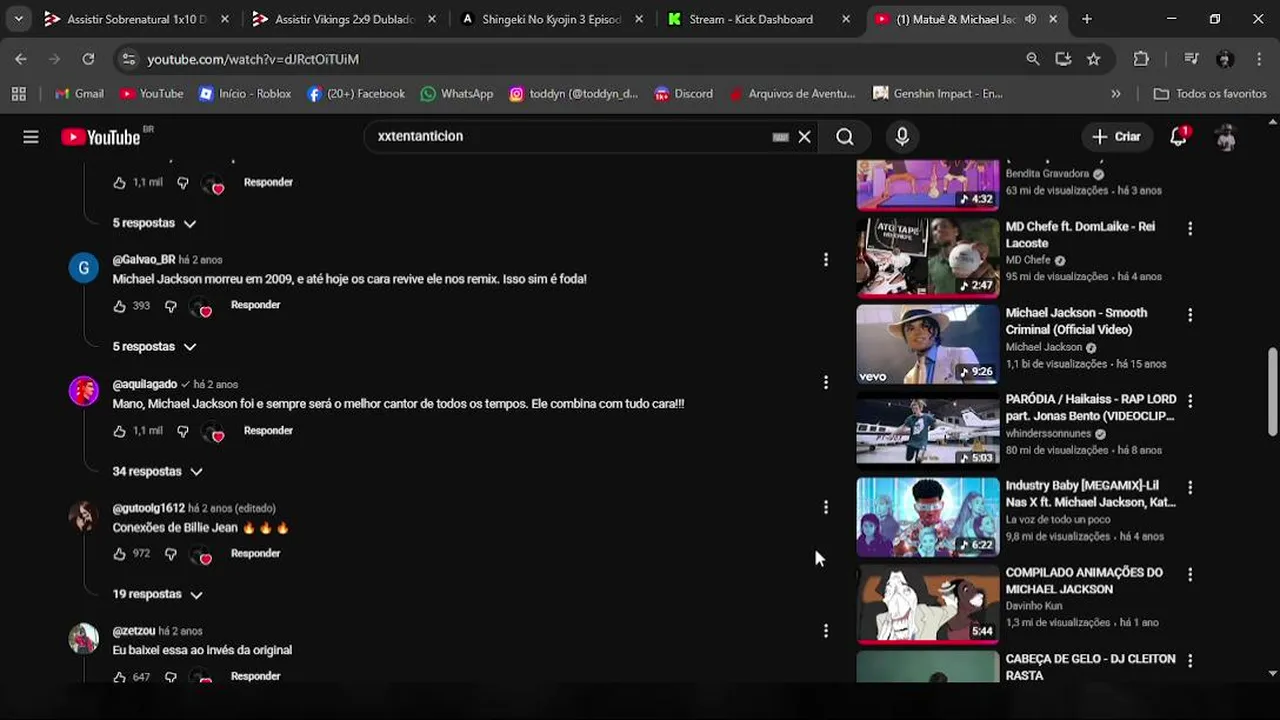Start voice search with the microphone
The image size is (1280, 720).
(902, 137)
